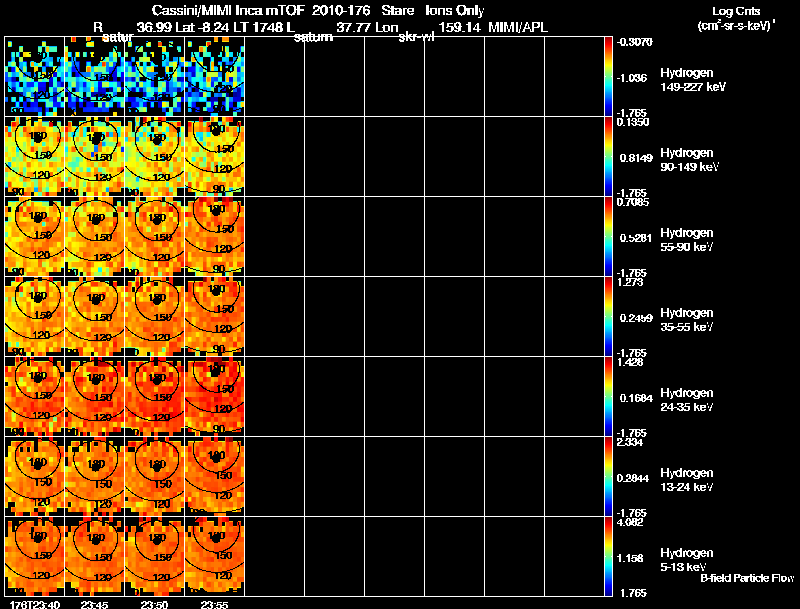The width and height of the screenshot is (800, 609).
Task: Click the colorbar value '0.8149'
Action: pyautogui.click(x=636, y=158)
